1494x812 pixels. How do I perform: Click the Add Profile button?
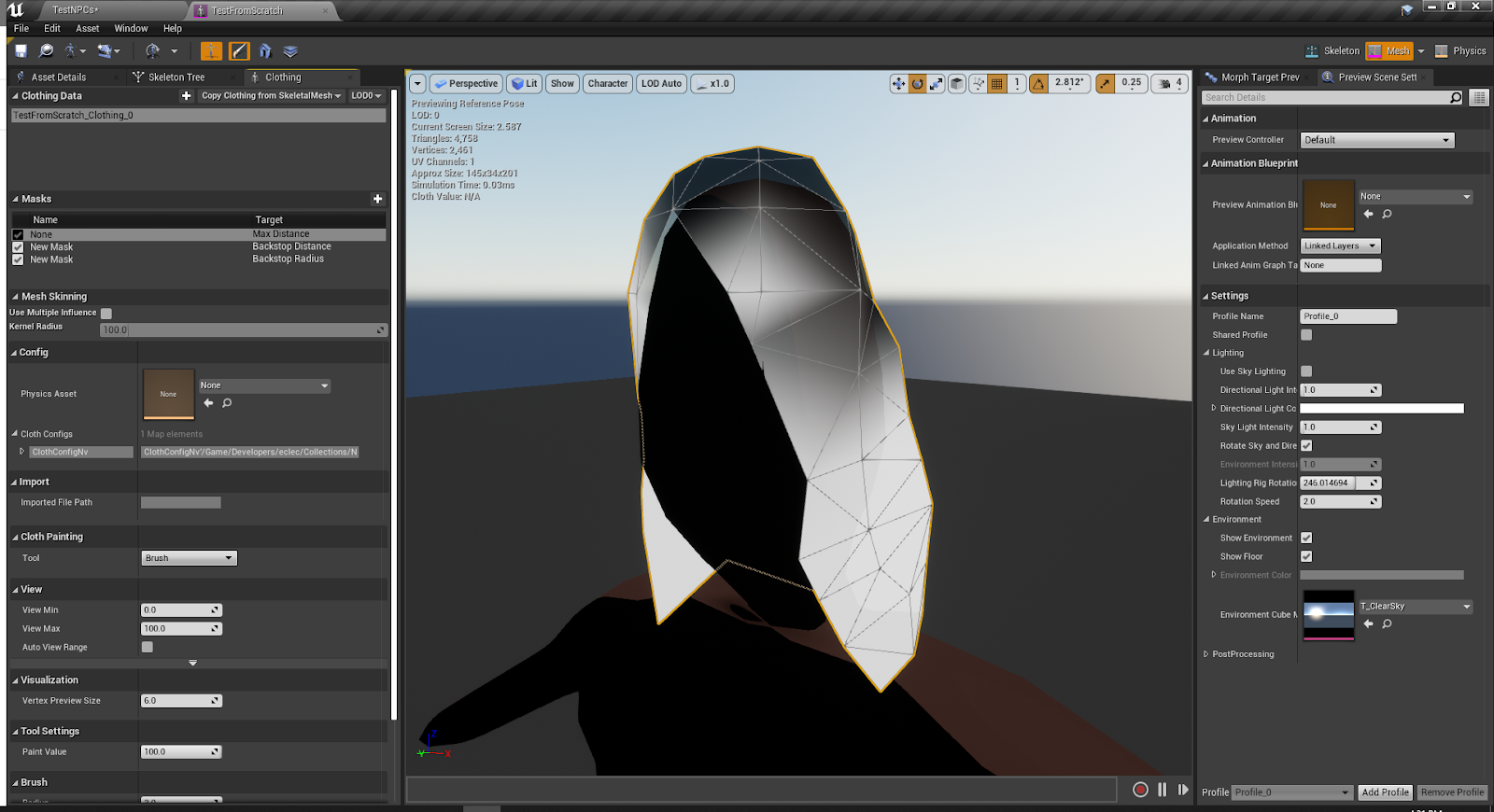click(x=1385, y=792)
